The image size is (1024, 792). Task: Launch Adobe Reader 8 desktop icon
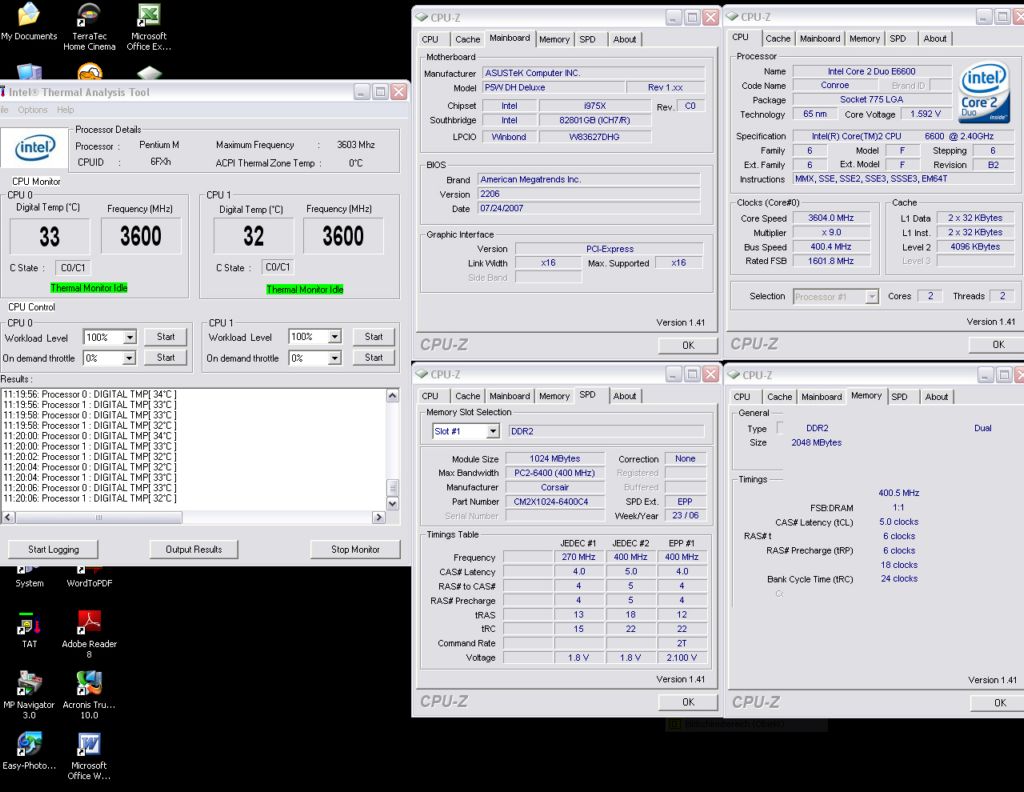[89, 635]
